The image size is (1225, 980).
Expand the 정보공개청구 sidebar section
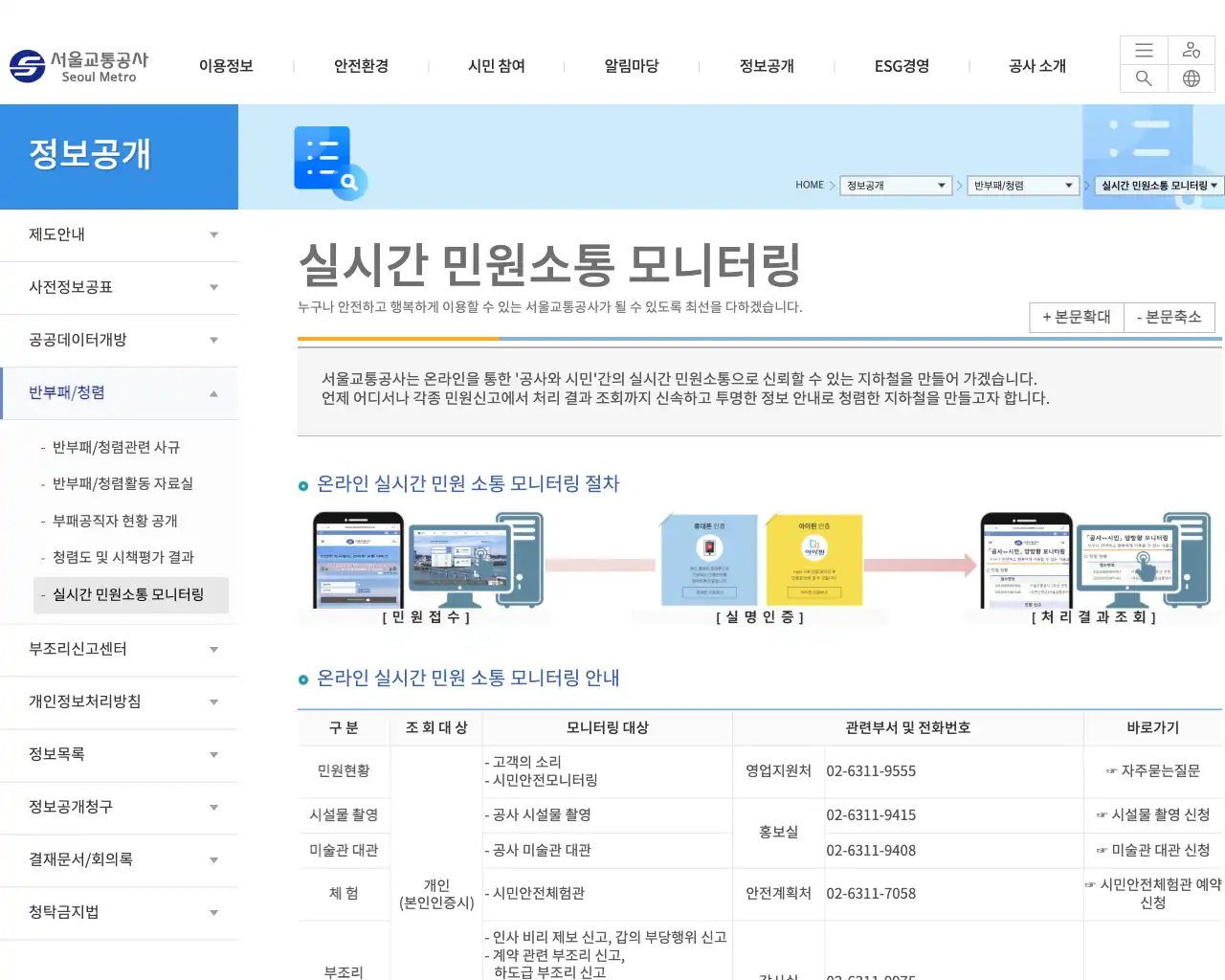click(x=119, y=808)
